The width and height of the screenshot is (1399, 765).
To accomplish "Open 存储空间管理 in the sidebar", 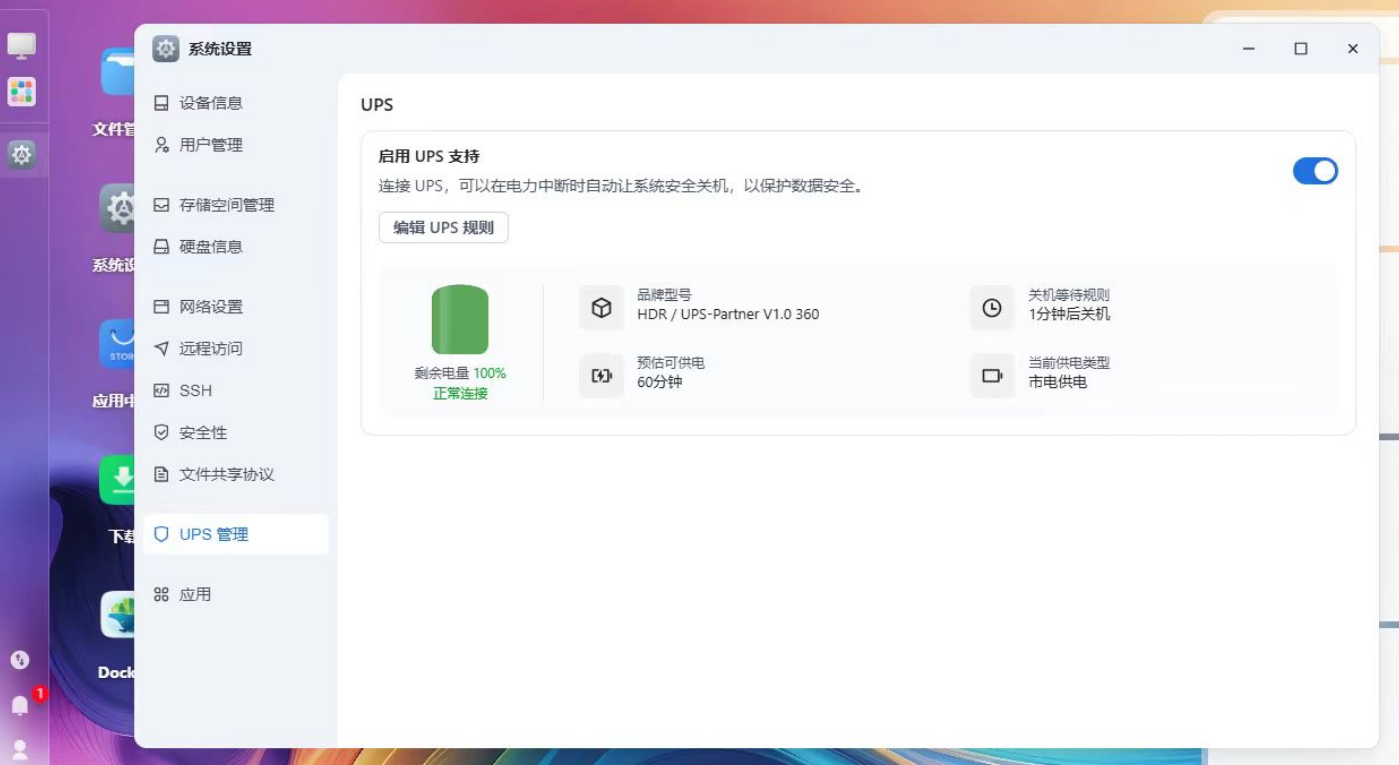I will coord(236,205).
